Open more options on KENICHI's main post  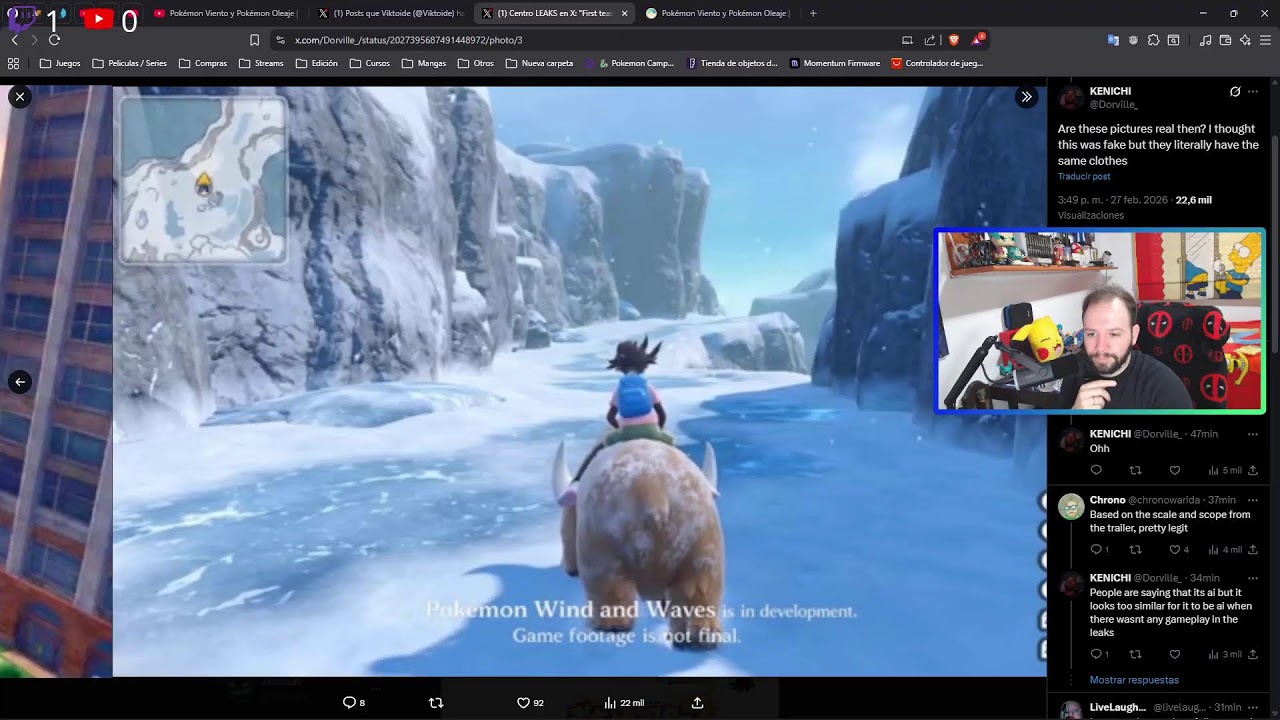point(1253,92)
